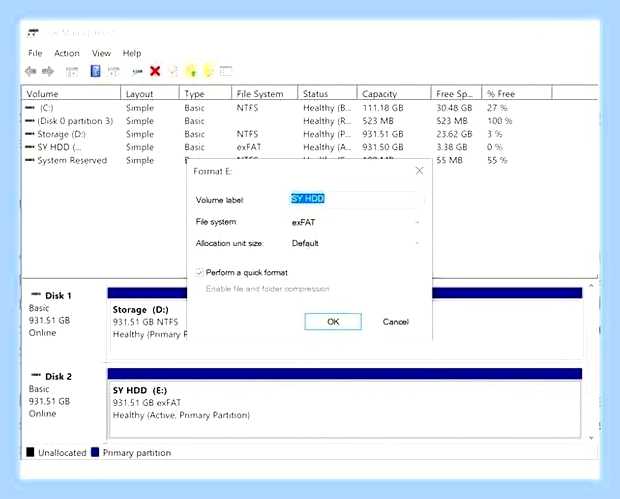Sort by the Volume column header
Viewport: 620px width, 499px height.
pyautogui.click(x=71, y=94)
